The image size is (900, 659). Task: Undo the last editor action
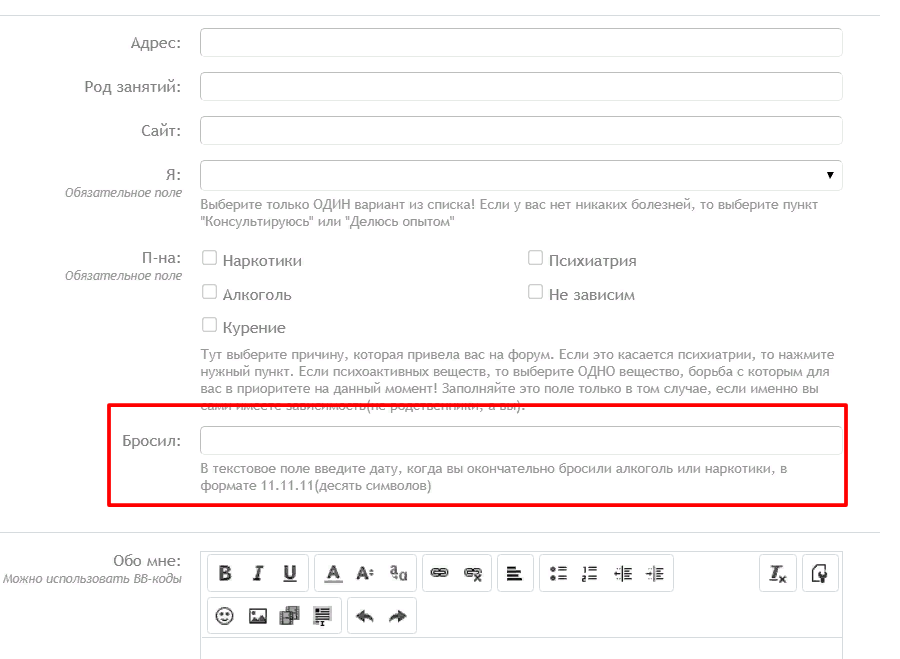coord(365,616)
